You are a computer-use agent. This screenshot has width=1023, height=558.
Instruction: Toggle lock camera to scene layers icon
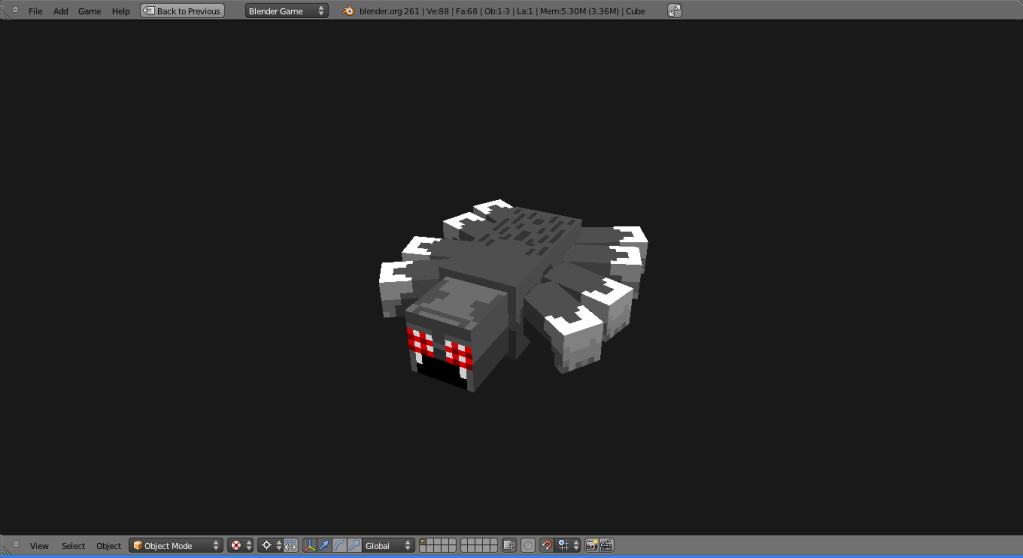[510, 546]
